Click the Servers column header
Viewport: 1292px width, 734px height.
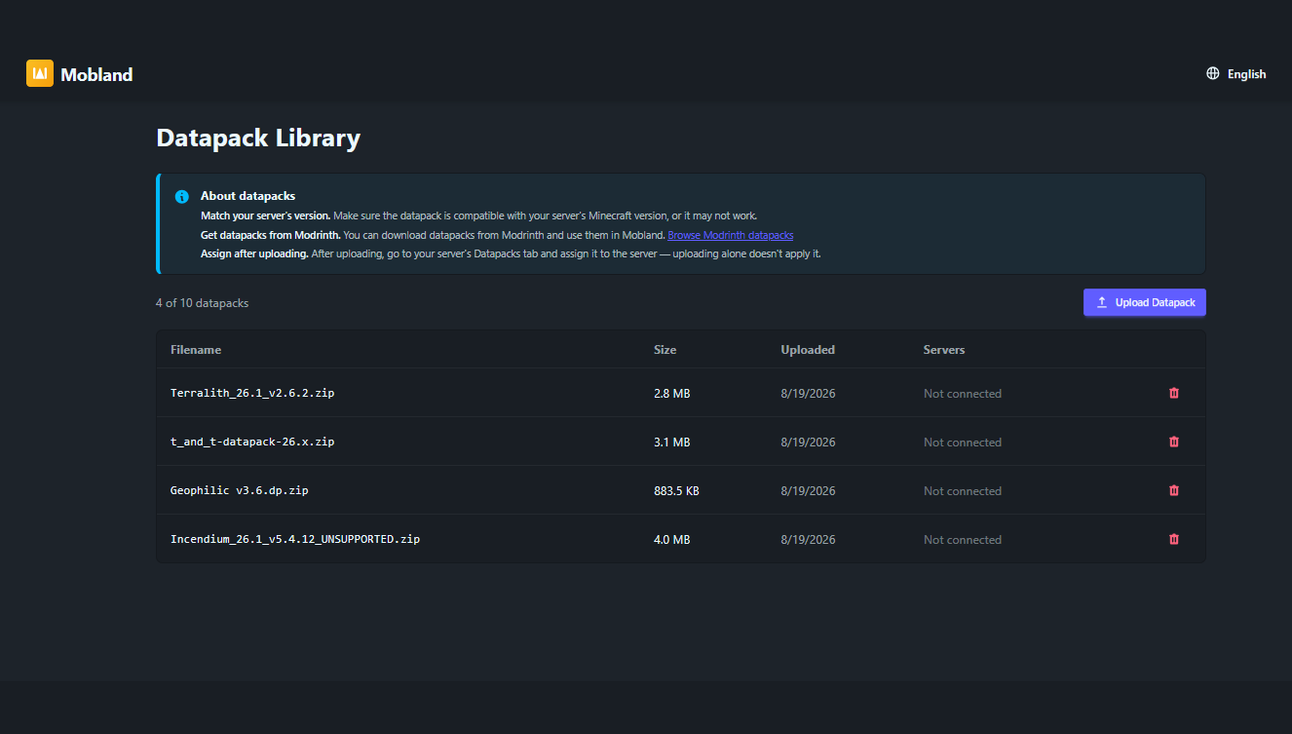point(944,350)
